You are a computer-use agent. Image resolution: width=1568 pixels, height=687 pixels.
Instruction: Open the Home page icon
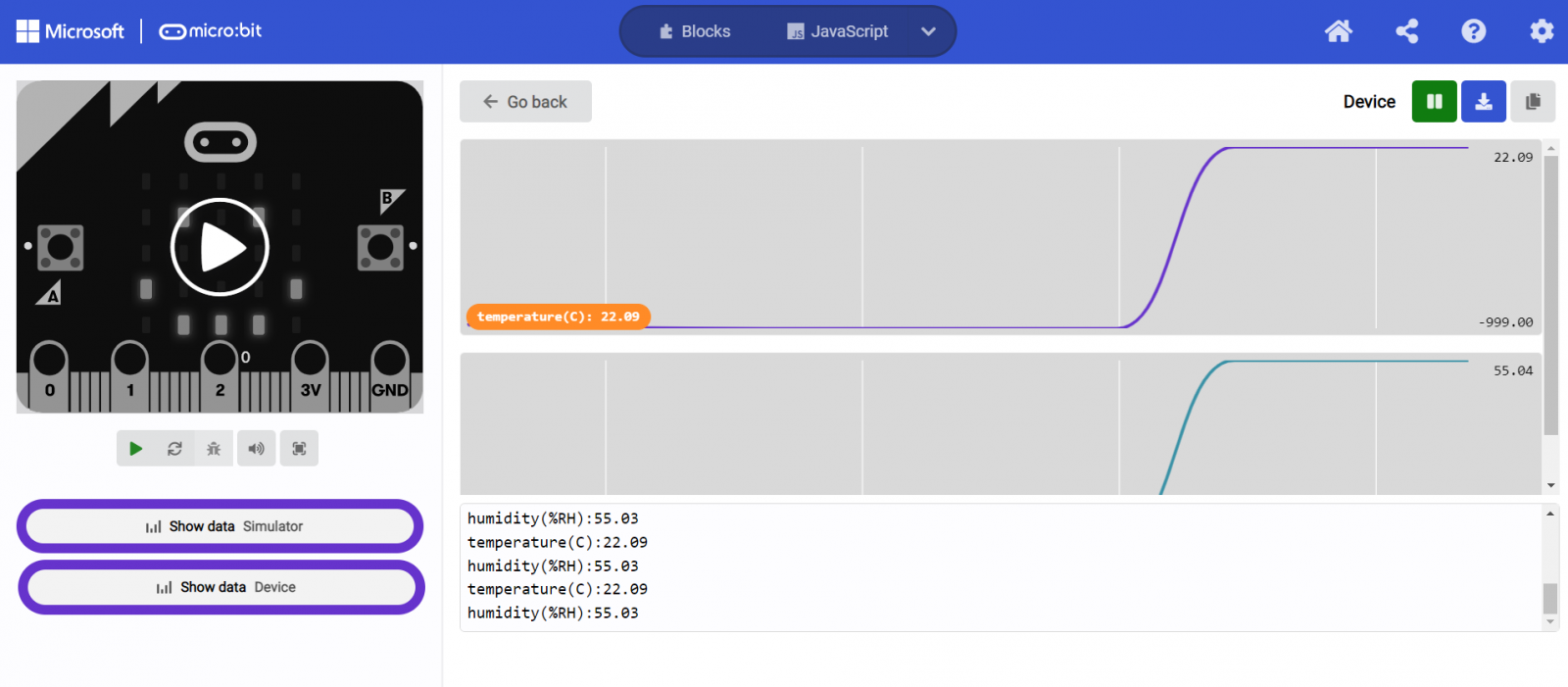click(x=1338, y=31)
